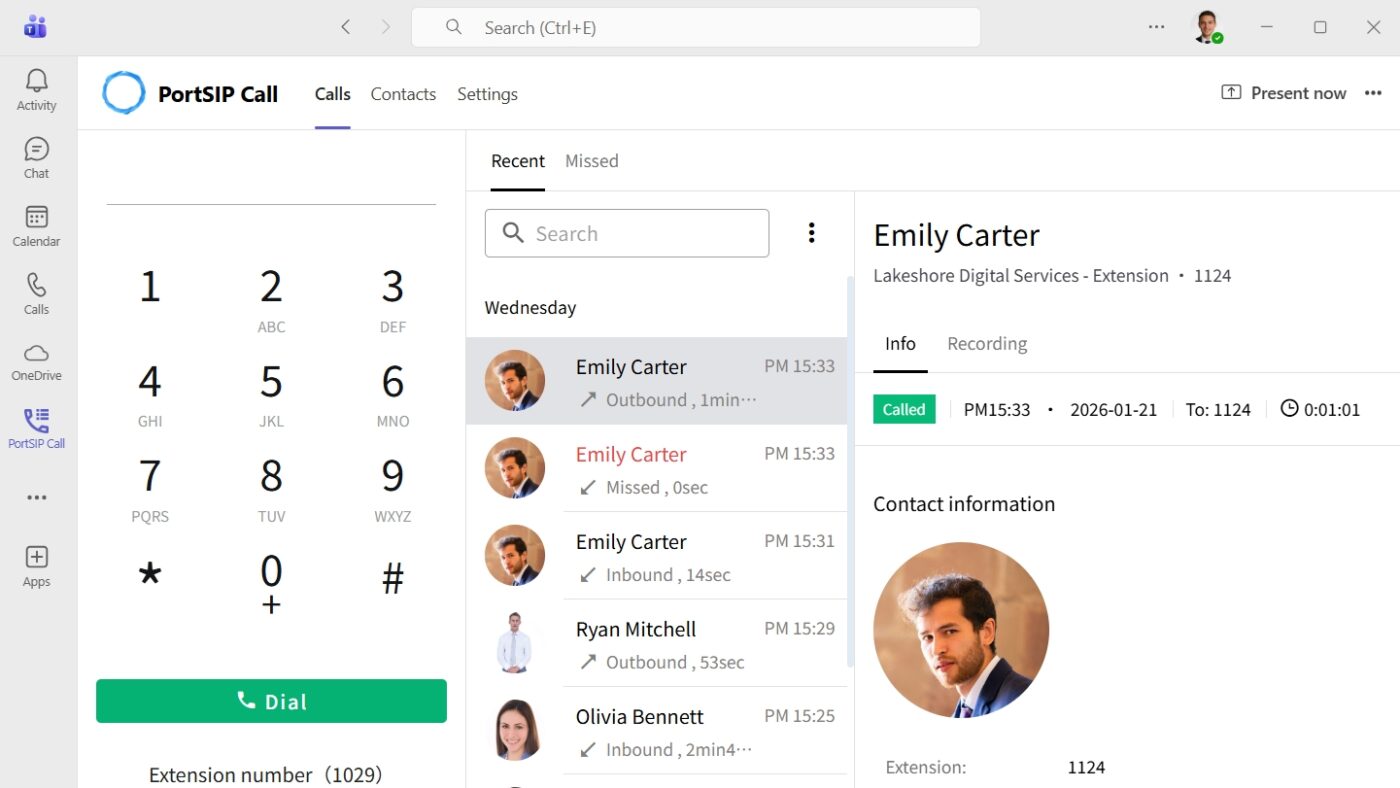Open the three-dot menu beside call search
The width and height of the screenshot is (1400, 788).
pos(811,233)
